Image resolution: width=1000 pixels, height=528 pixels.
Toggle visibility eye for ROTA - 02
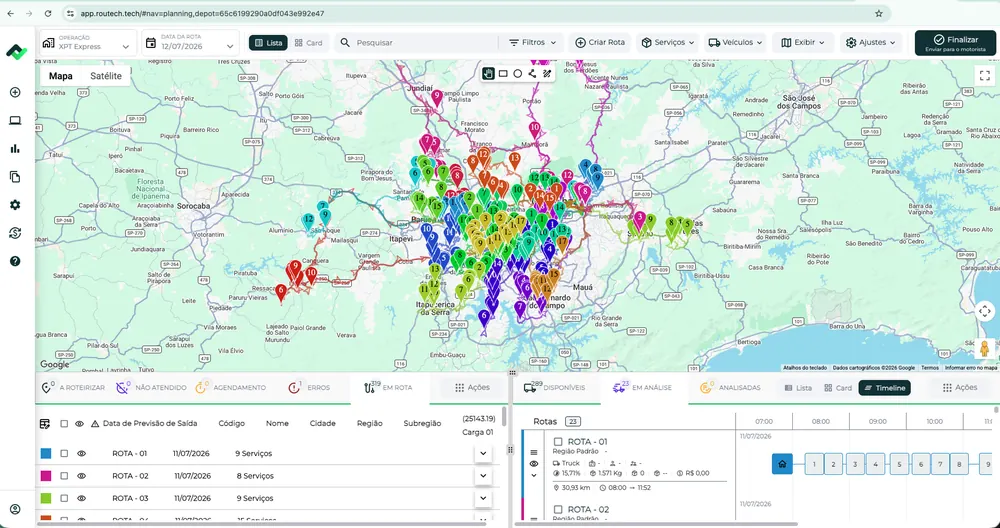tap(82, 476)
